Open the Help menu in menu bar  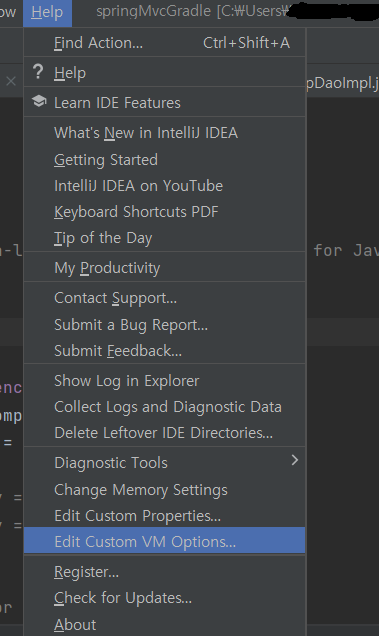(47, 13)
